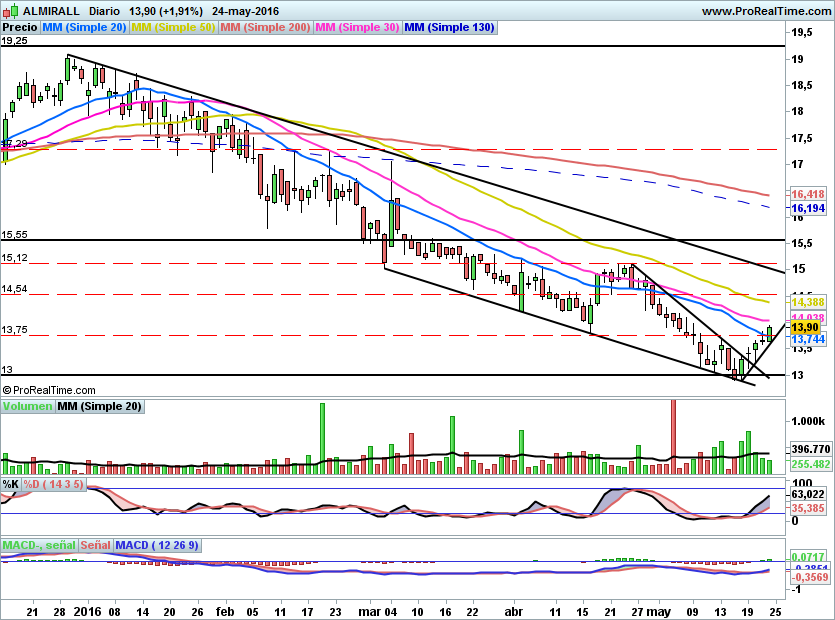Click the 27 may marker on time axis
This screenshot has width=835, height=620.
pos(651,612)
